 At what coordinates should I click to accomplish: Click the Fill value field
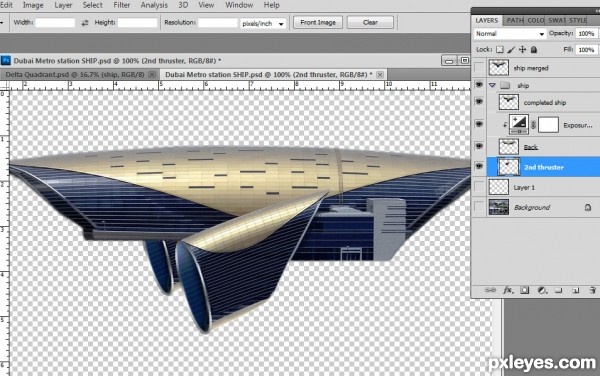(587, 50)
